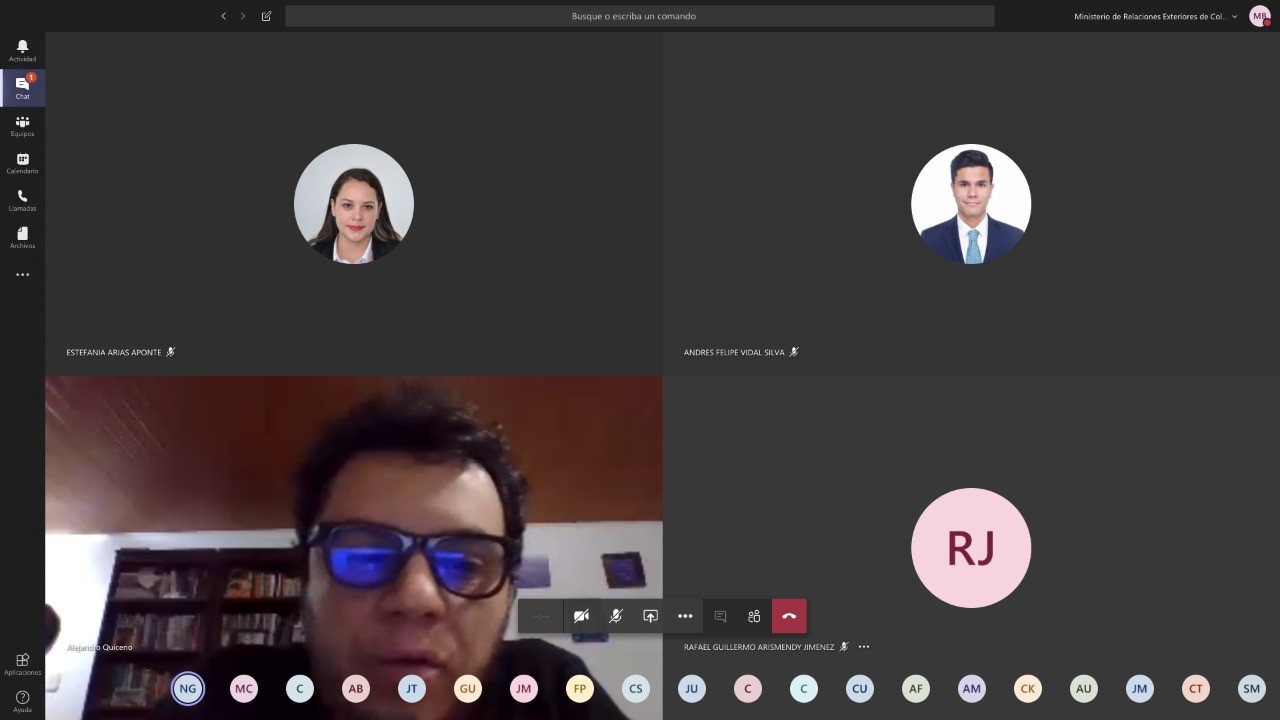Image resolution: width=1280 pixels, height=720 pixels.
Task: Open the Llamadas phone icon
Action: click(22, 200)
